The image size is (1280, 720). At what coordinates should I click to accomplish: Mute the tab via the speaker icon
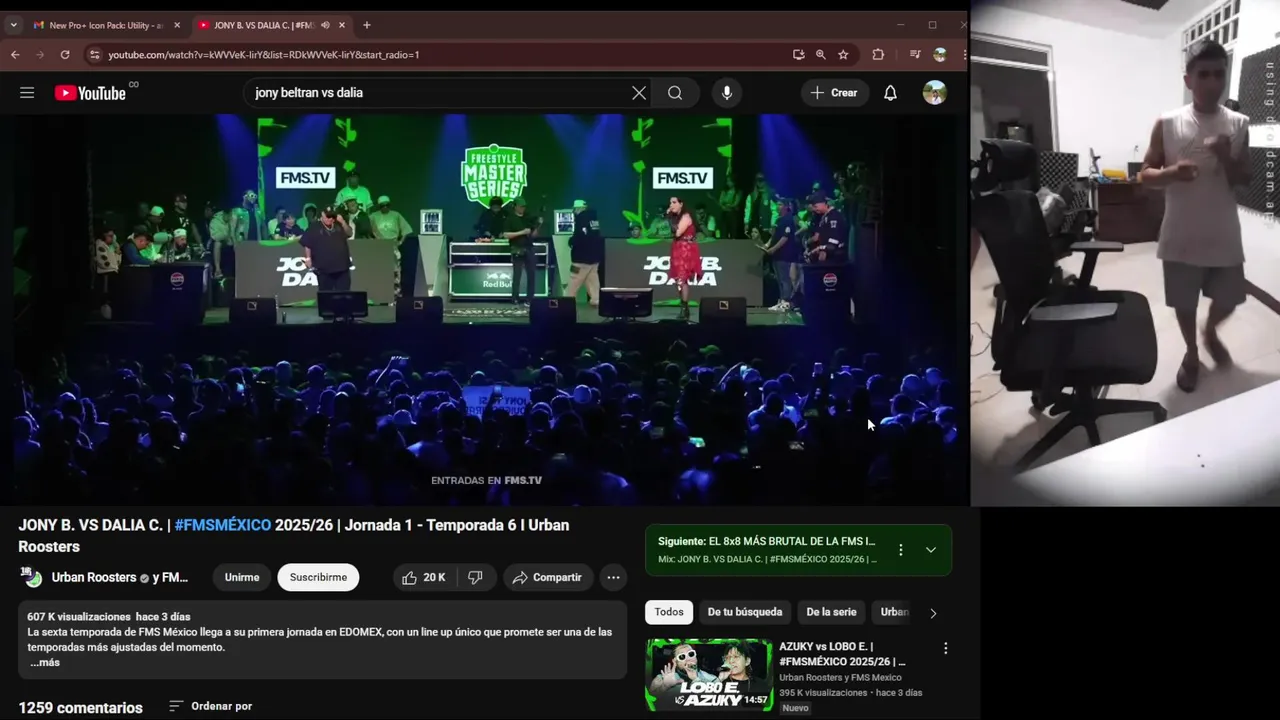point(325,25)
